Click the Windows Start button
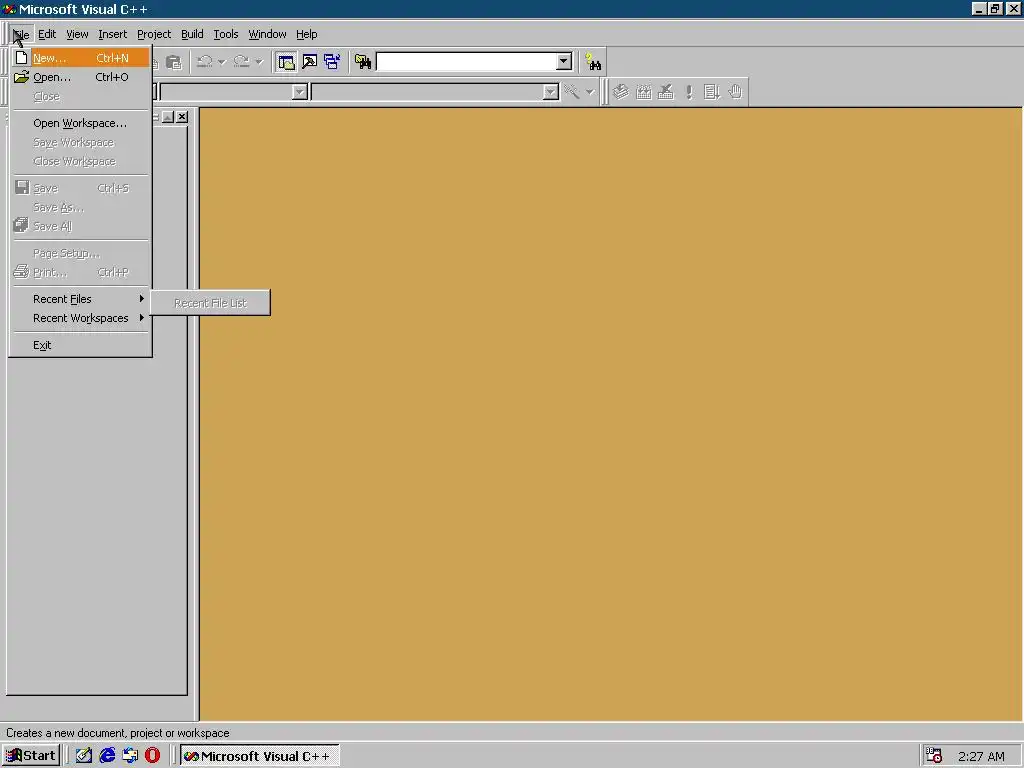 tap(31, 756)
